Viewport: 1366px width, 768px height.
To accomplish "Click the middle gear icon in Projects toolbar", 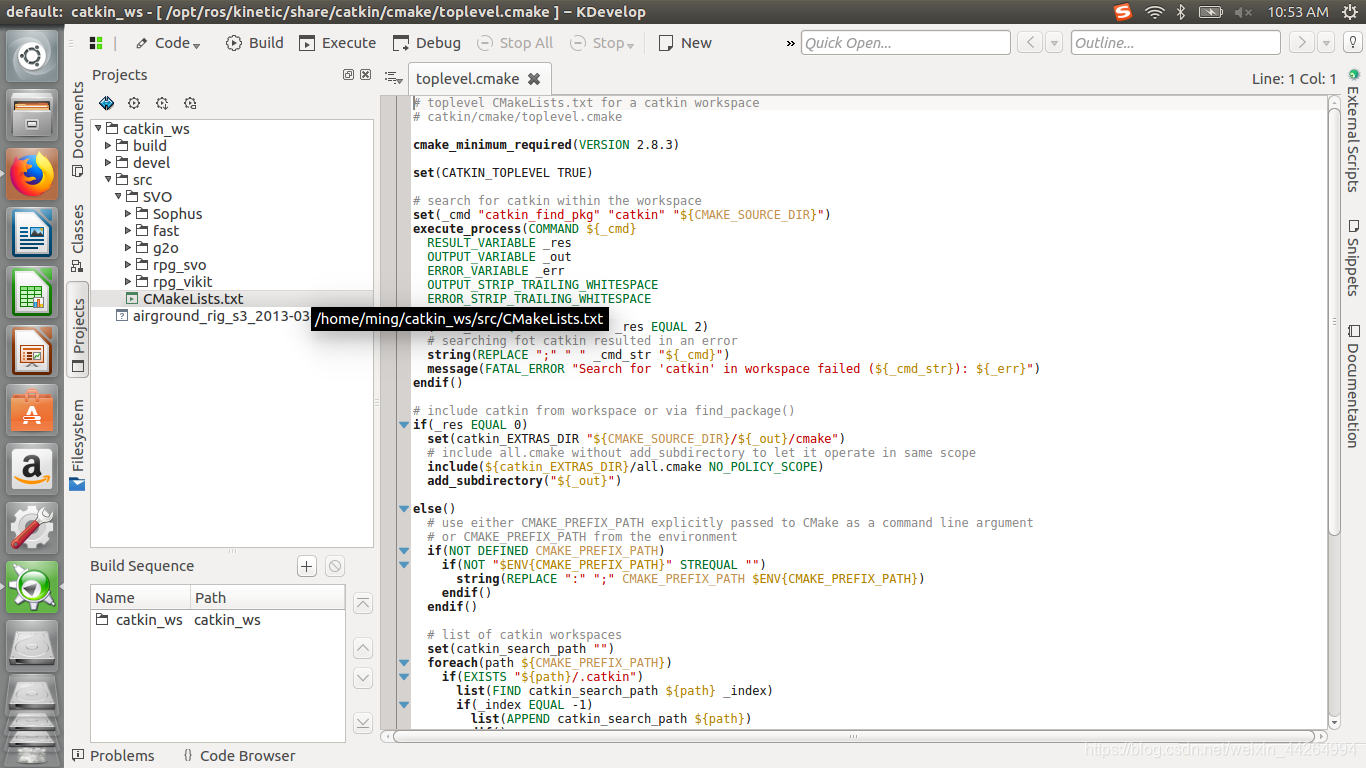I will coord(162,103).
